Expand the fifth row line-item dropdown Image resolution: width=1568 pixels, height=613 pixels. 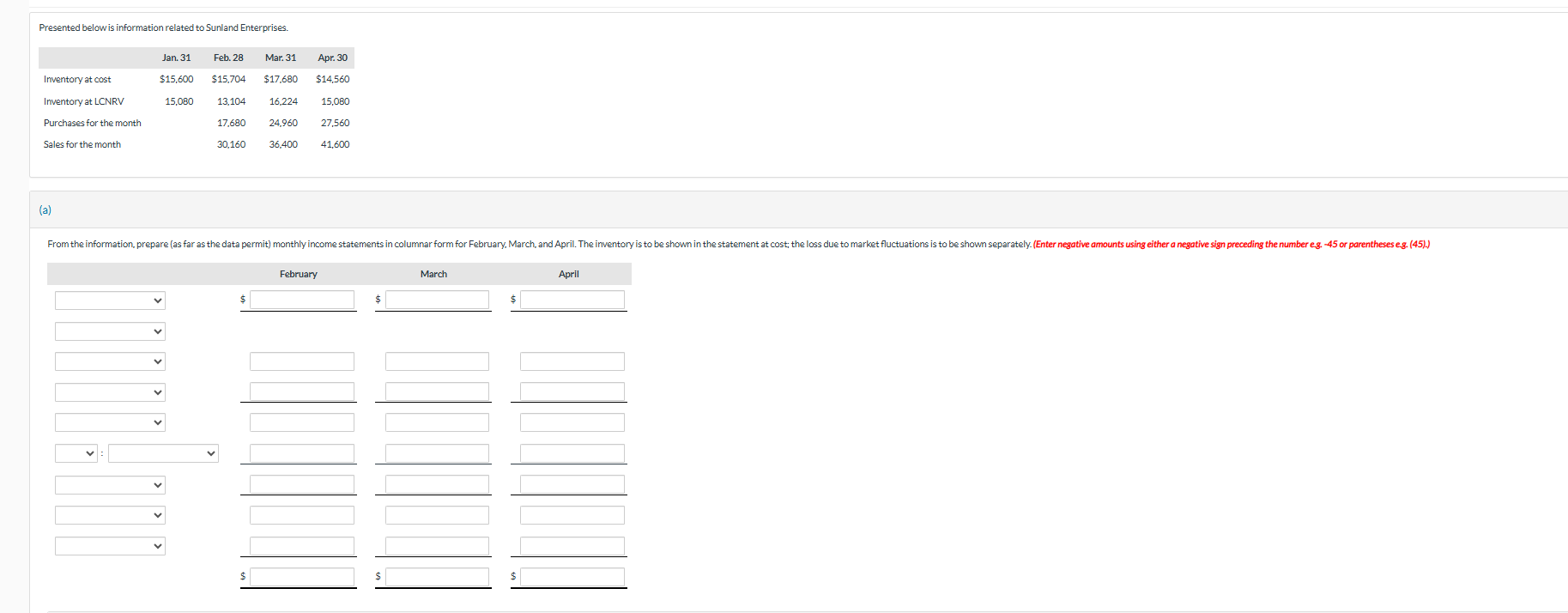[110, 422]
